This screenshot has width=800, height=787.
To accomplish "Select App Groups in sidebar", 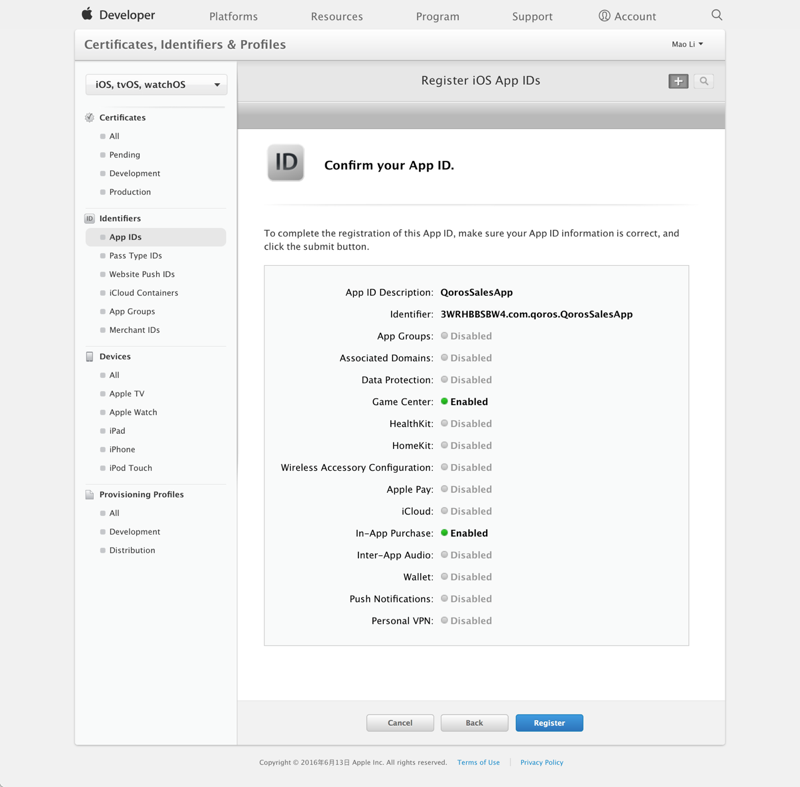I will (132, 312).
